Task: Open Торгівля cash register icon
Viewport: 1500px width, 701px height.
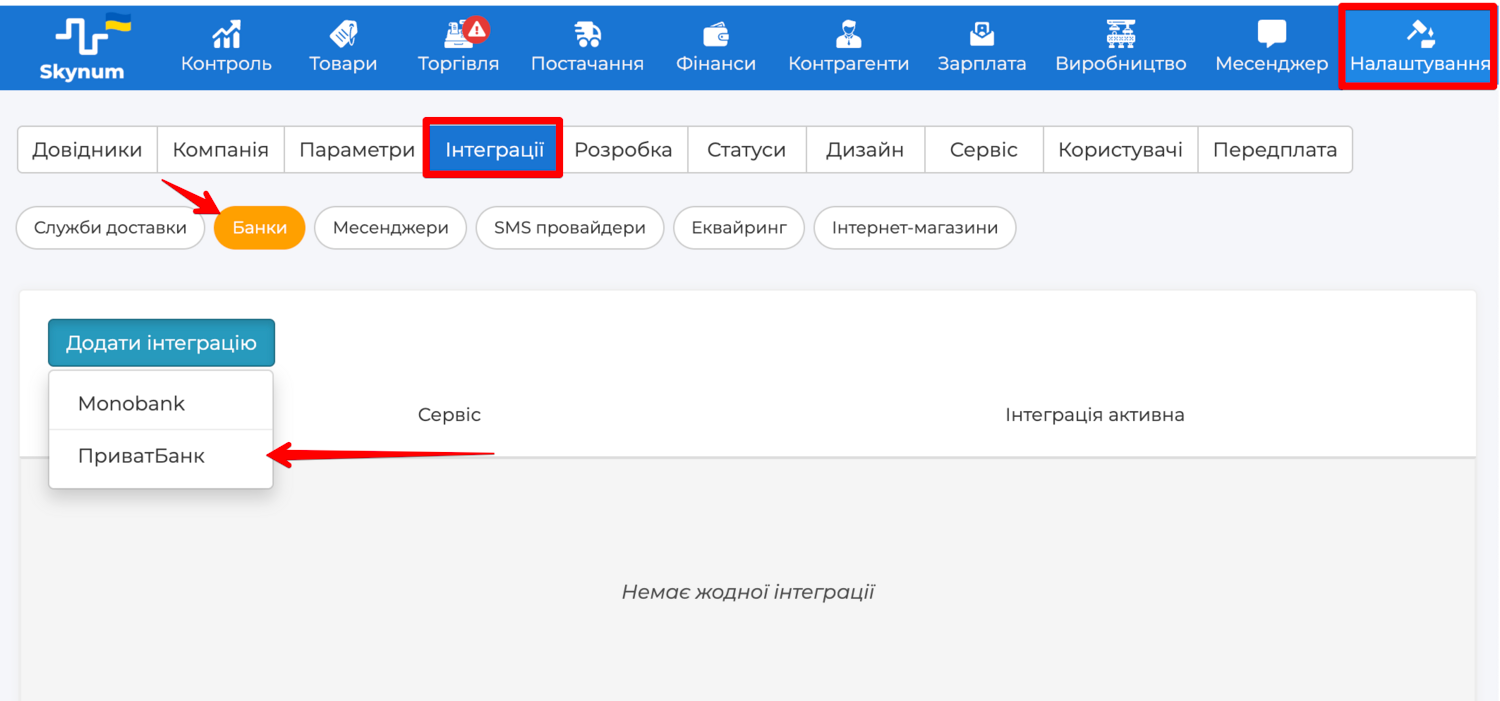Action: point(456,35)
